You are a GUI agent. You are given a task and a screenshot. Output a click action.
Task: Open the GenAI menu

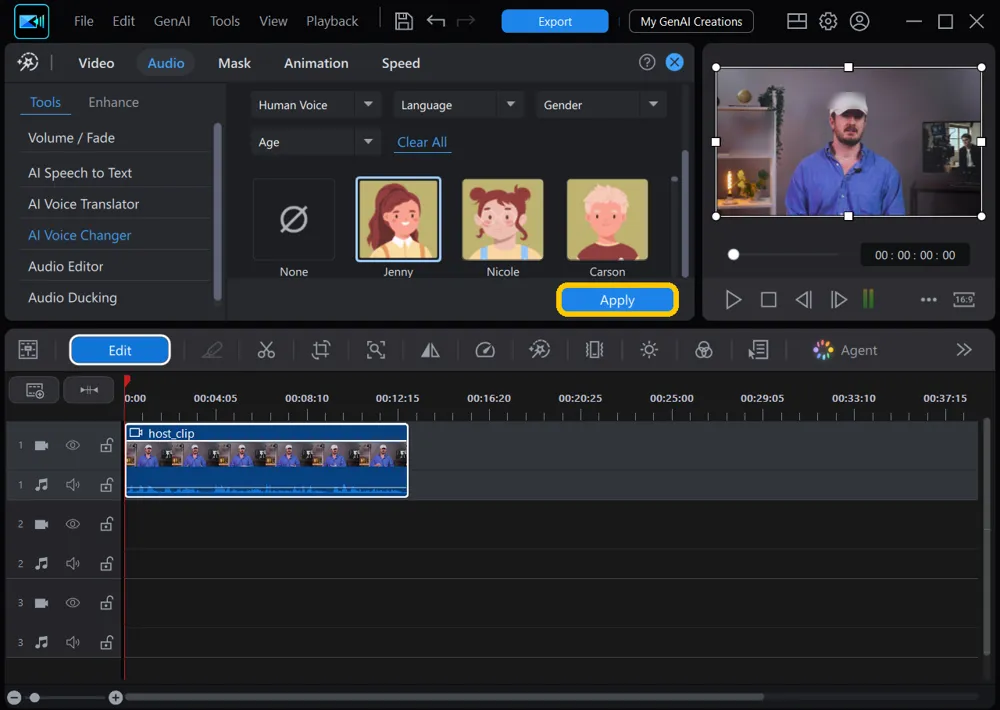click(x=172, y=21)
